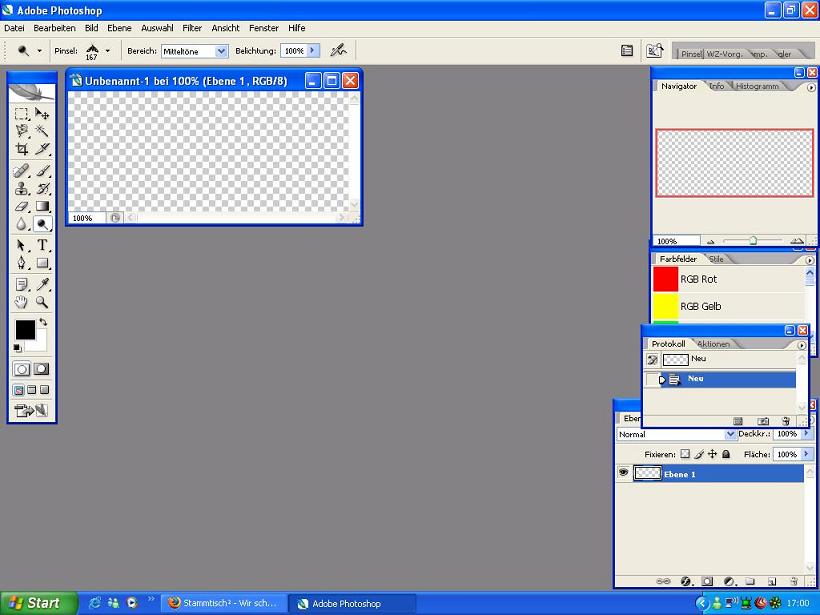Screen dimensions: 820x615
Task: Select the Crop tool in toolbox
Action: click(x=21, y=149)
